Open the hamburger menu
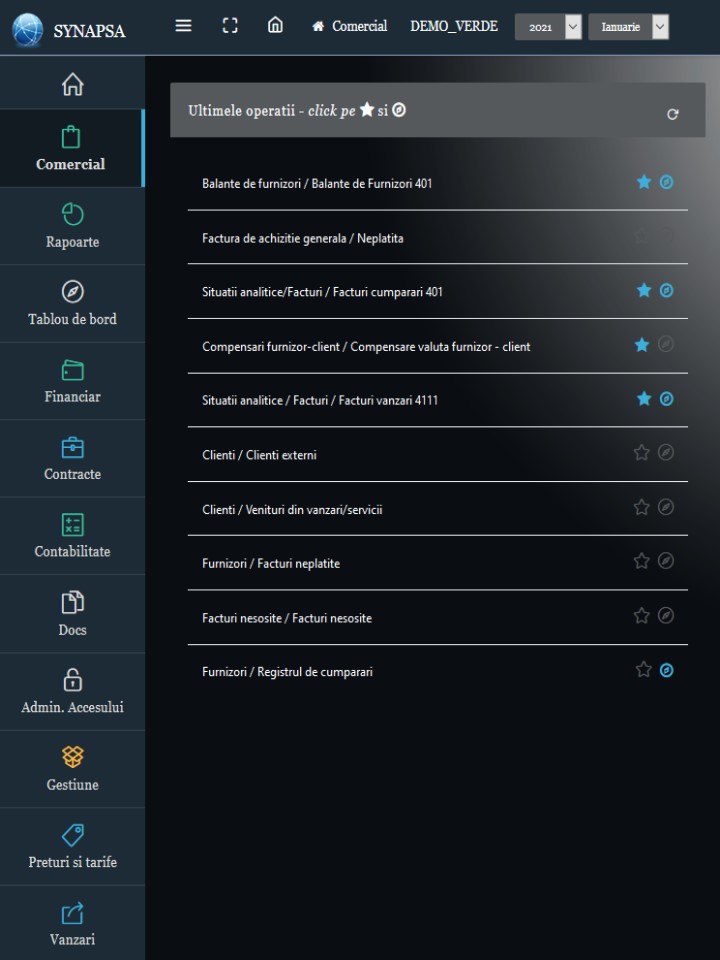The height and width of the screenshot is (960, 720). pyautogui.click(x=183, y=26)
